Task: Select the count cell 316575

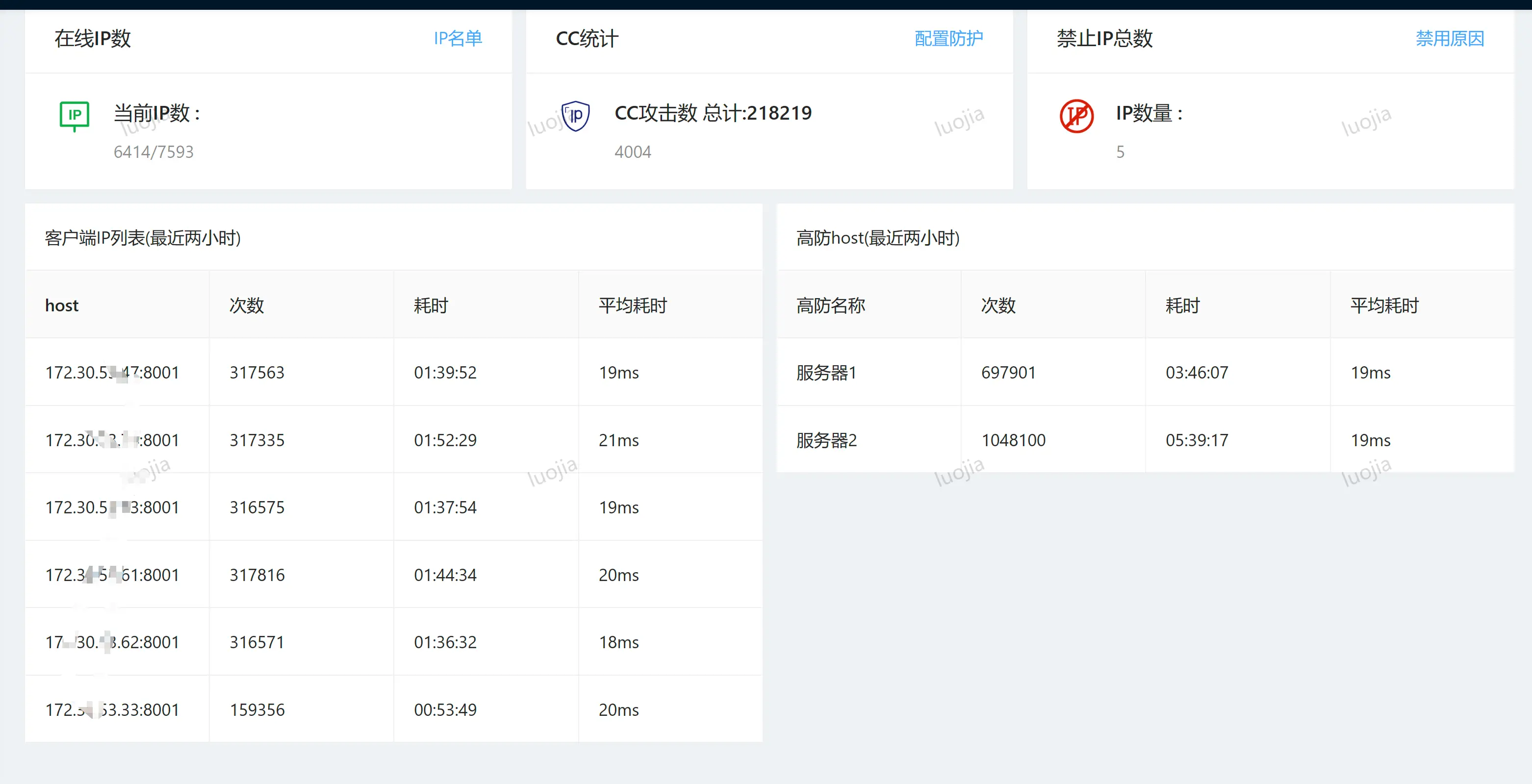Action: point(257,507)
